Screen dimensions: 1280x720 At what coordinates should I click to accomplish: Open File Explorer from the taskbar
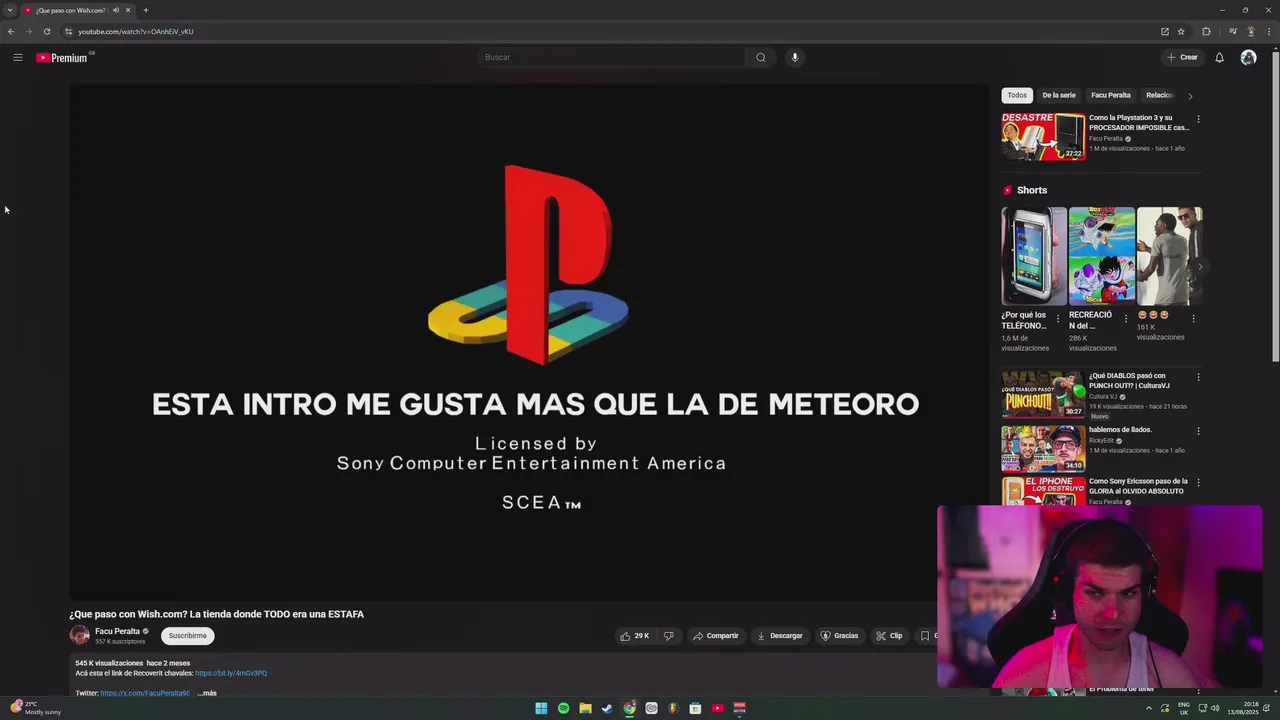(x=585, y=708)
